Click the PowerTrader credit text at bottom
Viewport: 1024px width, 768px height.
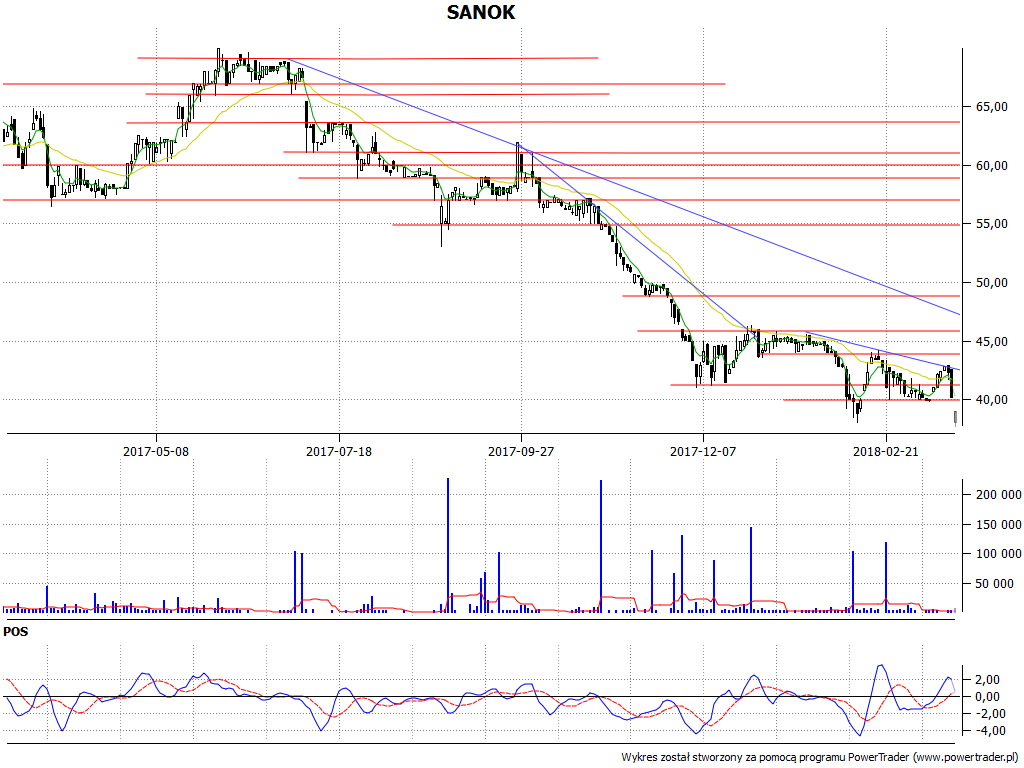[x=821, y=758]
